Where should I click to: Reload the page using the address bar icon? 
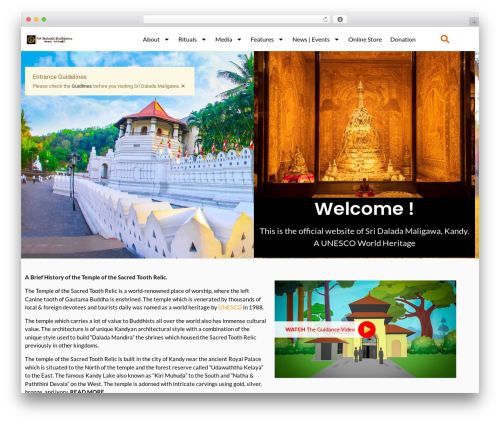(x=325, y=20)
